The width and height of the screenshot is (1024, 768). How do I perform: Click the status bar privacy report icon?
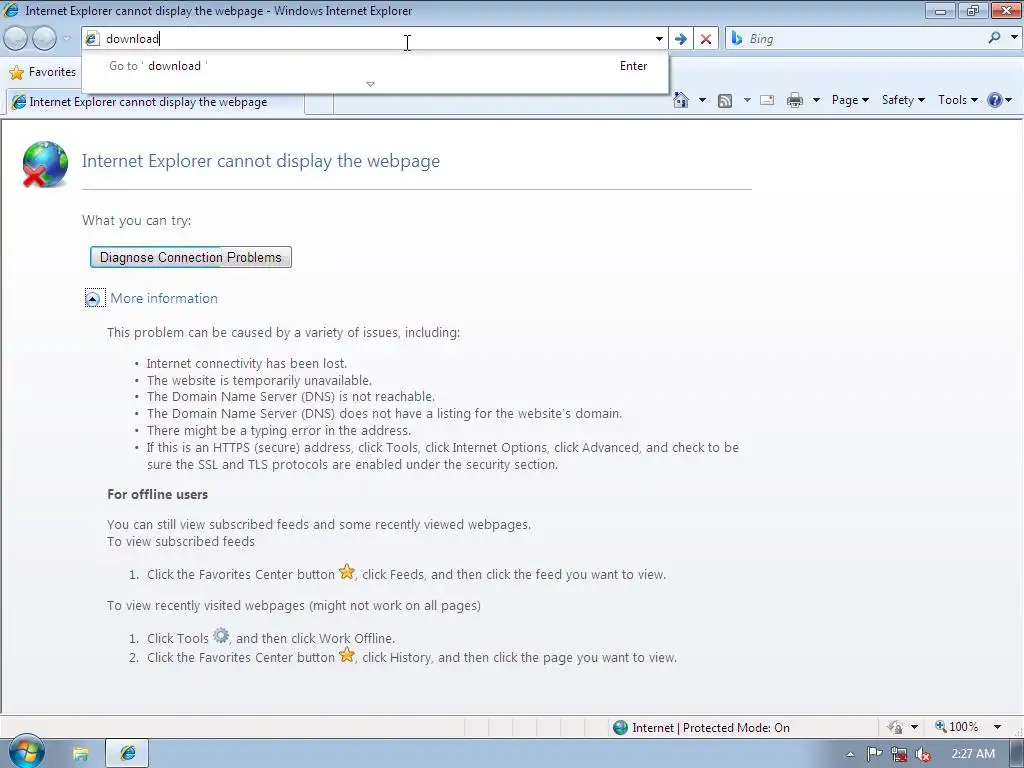pyautogui.click(x=895, y=727)
